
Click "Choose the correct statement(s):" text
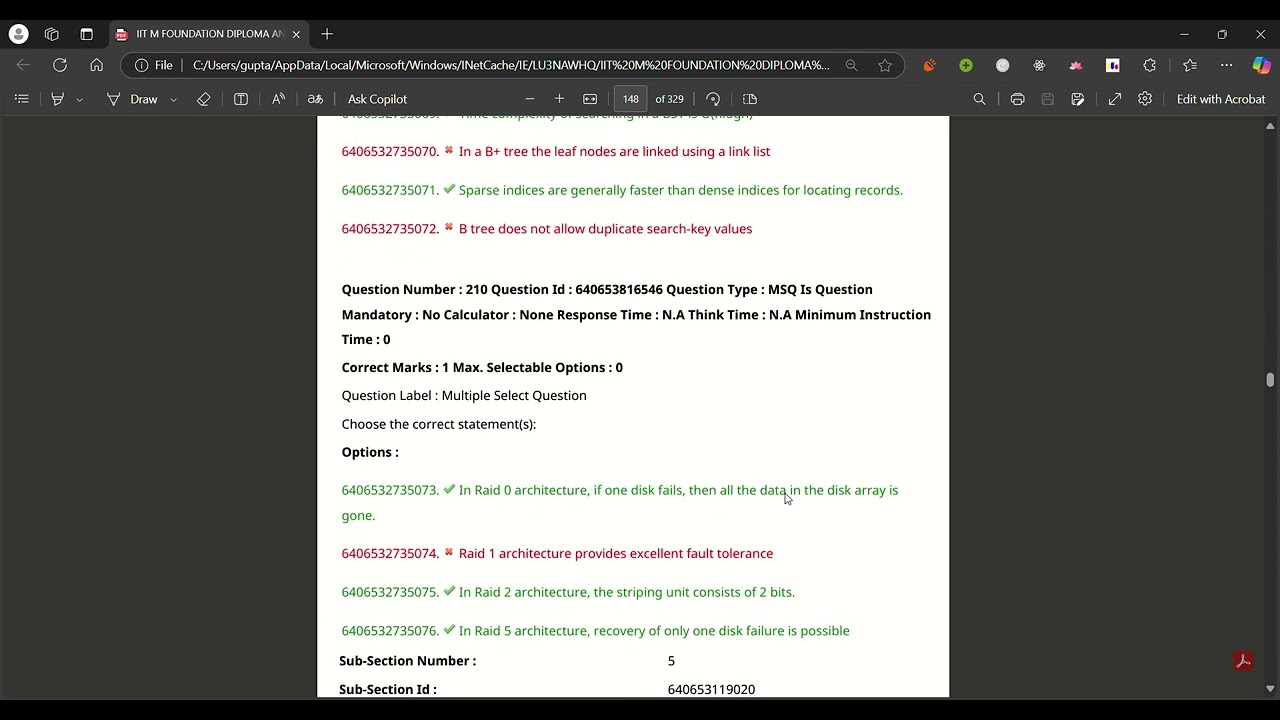[x=439, y=424]
